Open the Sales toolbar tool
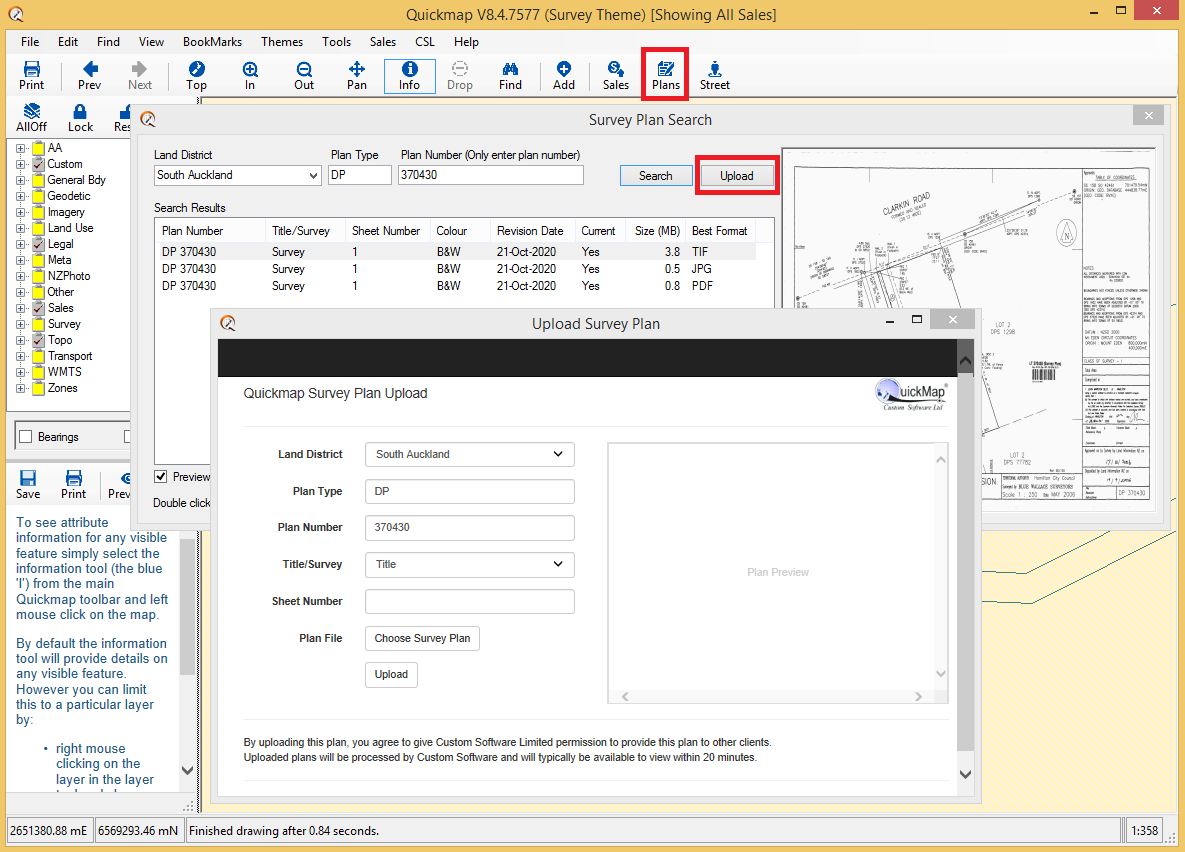Screen dimensions: 1185x852 pos(616,75)
